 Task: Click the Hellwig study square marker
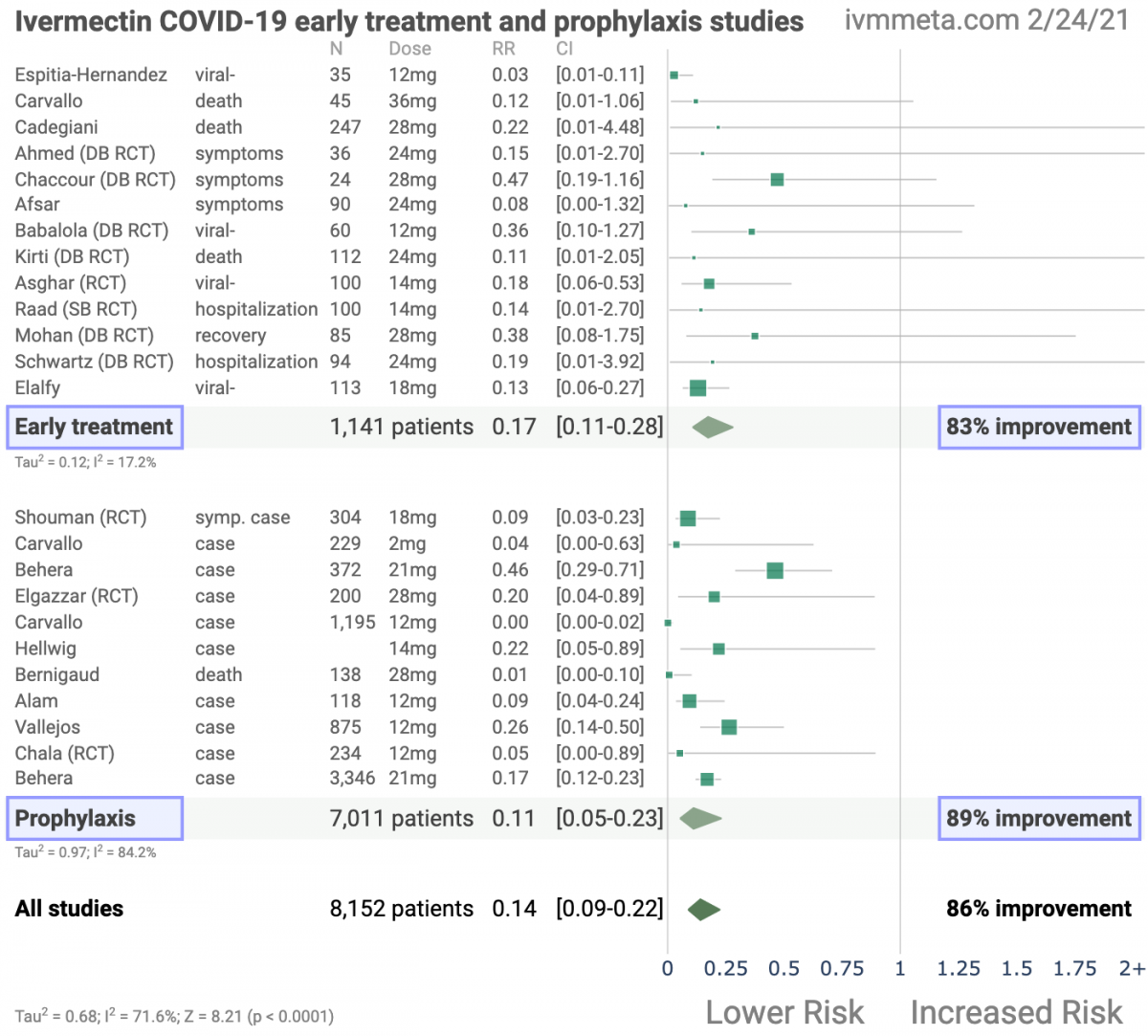point(718,650)
